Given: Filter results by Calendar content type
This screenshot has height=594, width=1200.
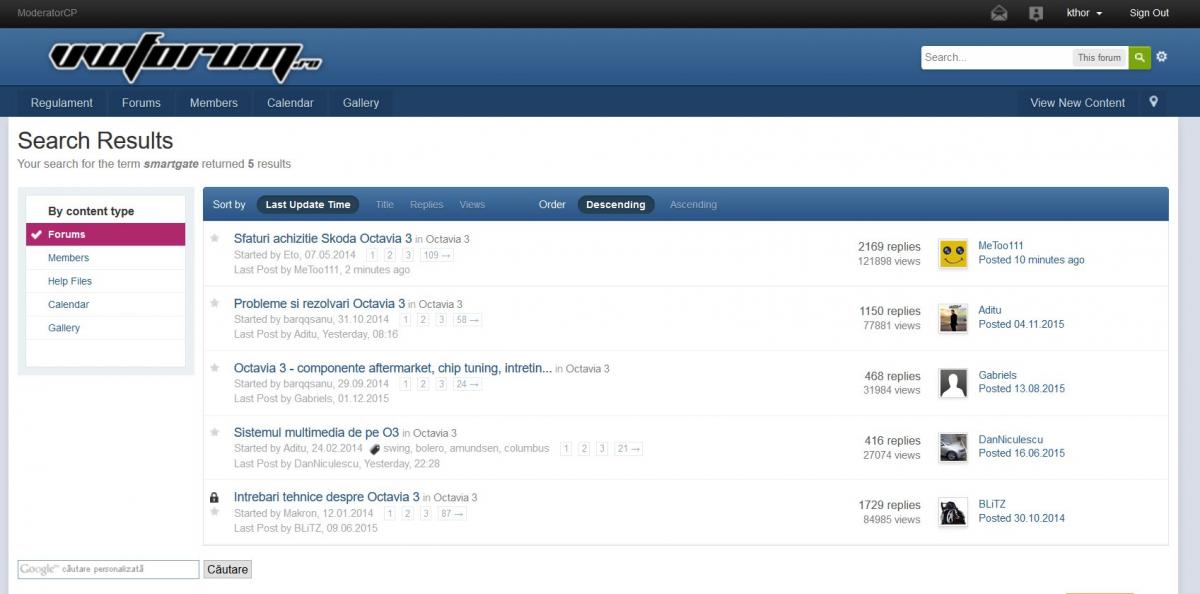Looking at the screenshot, I should coord(105,304).
